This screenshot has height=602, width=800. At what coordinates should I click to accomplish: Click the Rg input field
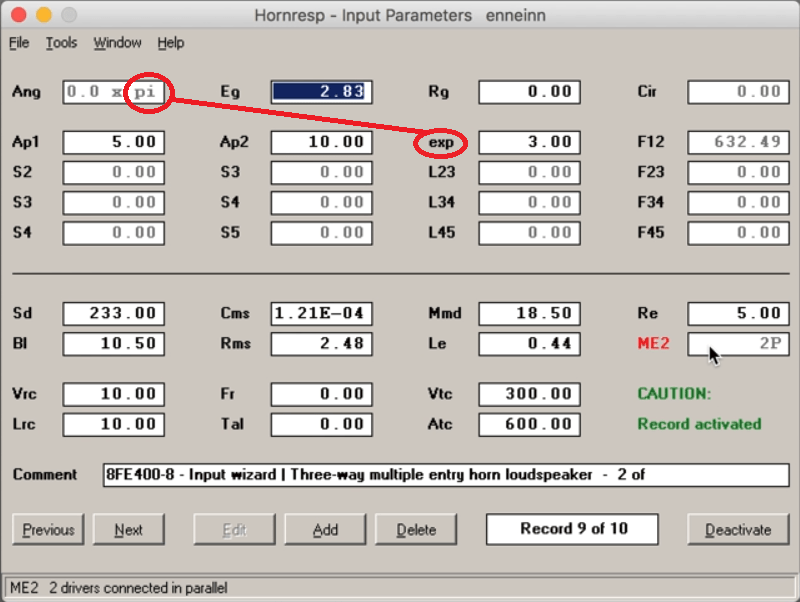pyautogui.click(x=529, y=92)
